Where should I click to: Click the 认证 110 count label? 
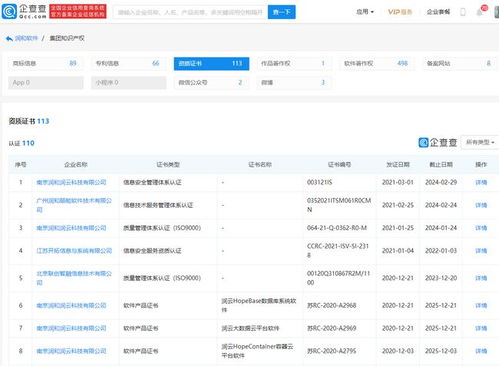[x=22, y=143]
